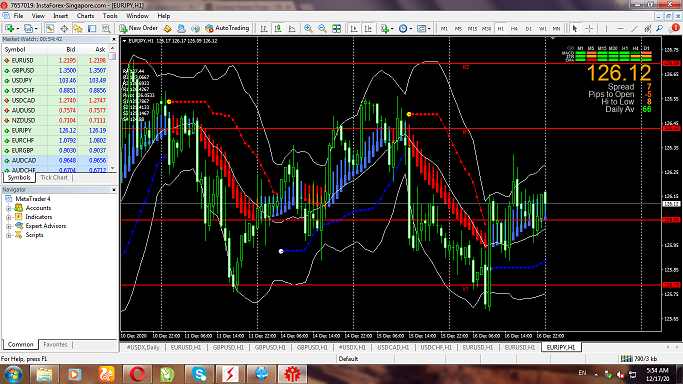Click the chart tabs right-scroll arrow
683x384 pixels.
[x=677, y=347]
